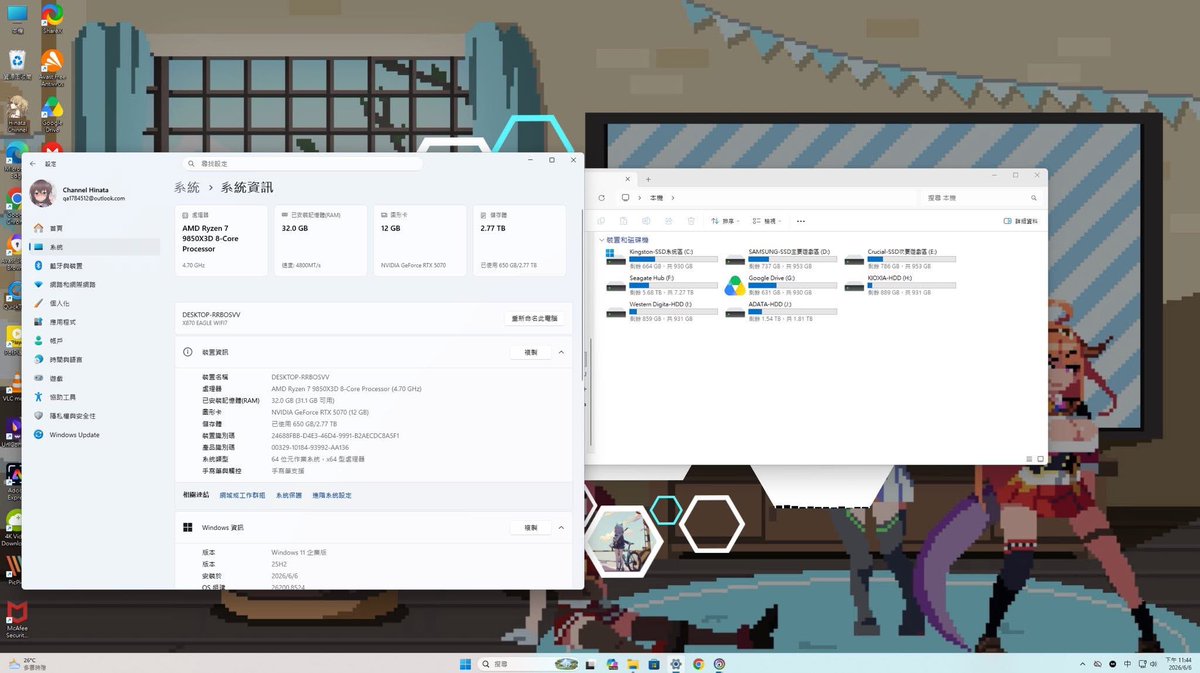The width and height of the screenshot is (1200, 673).
Task: Open 隱私權與安全性 settings
Action: [93, 416]
